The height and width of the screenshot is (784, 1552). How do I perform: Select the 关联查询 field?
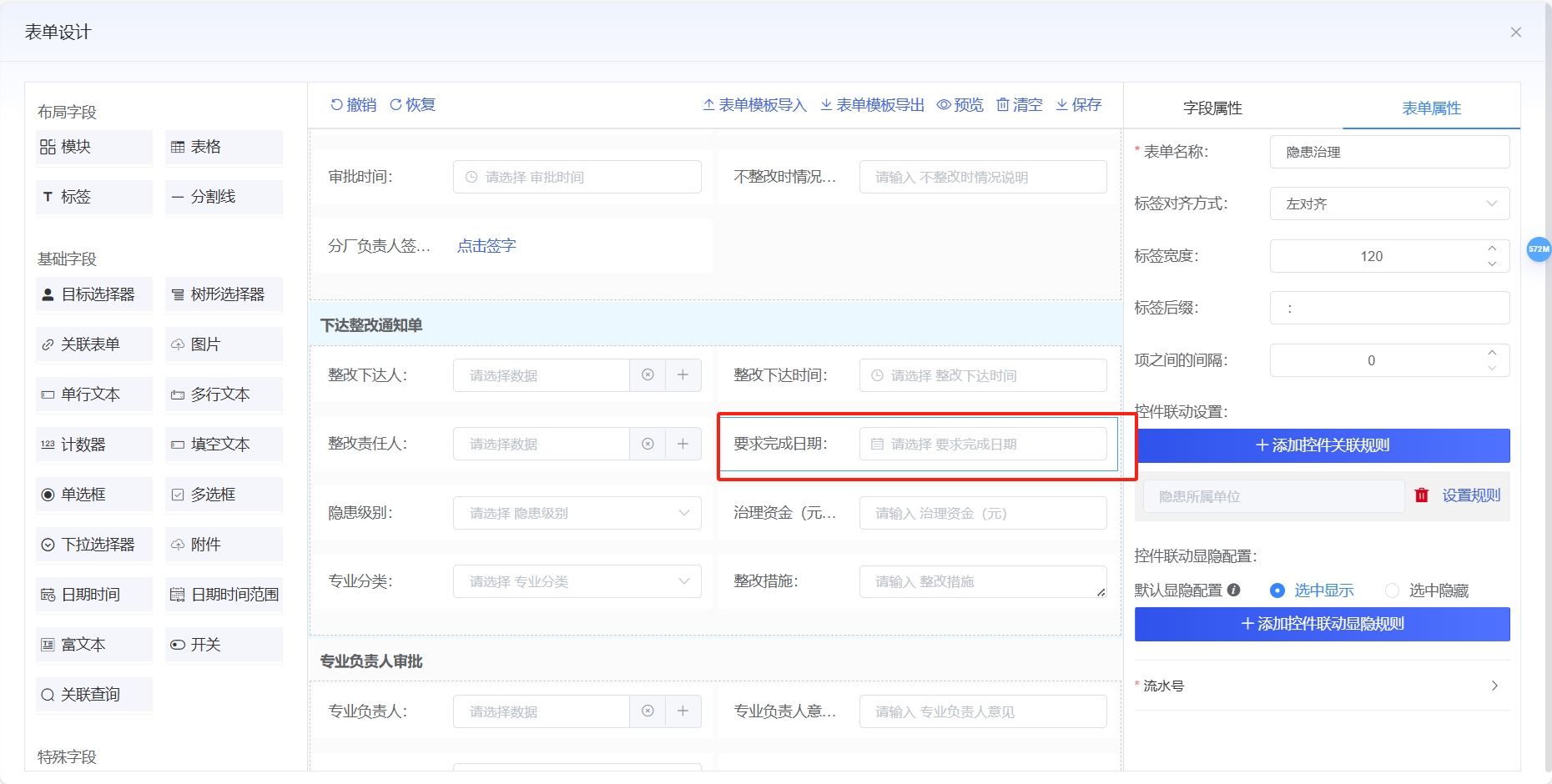[x=93, y=695]
